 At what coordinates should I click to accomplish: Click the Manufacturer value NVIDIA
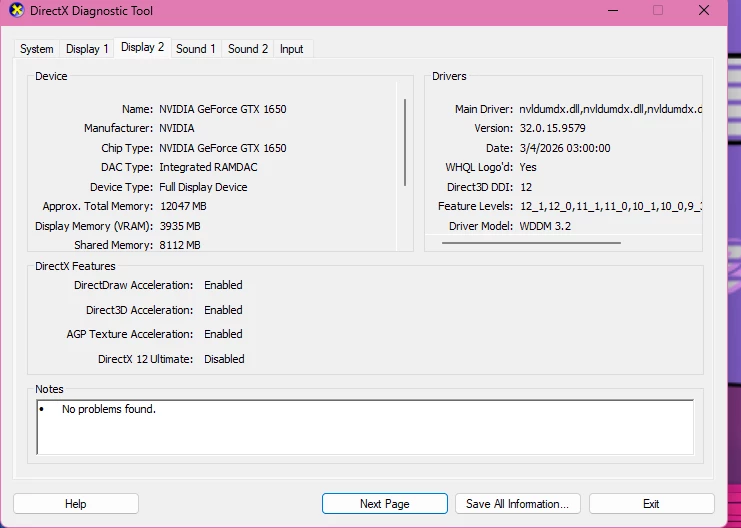(177, 128)
